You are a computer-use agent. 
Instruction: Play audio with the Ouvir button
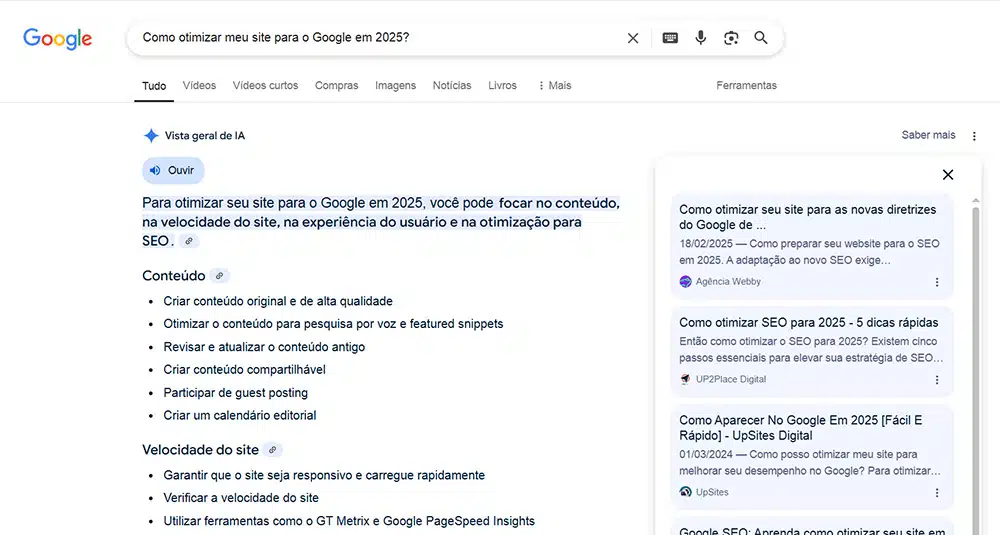(173, 170)
